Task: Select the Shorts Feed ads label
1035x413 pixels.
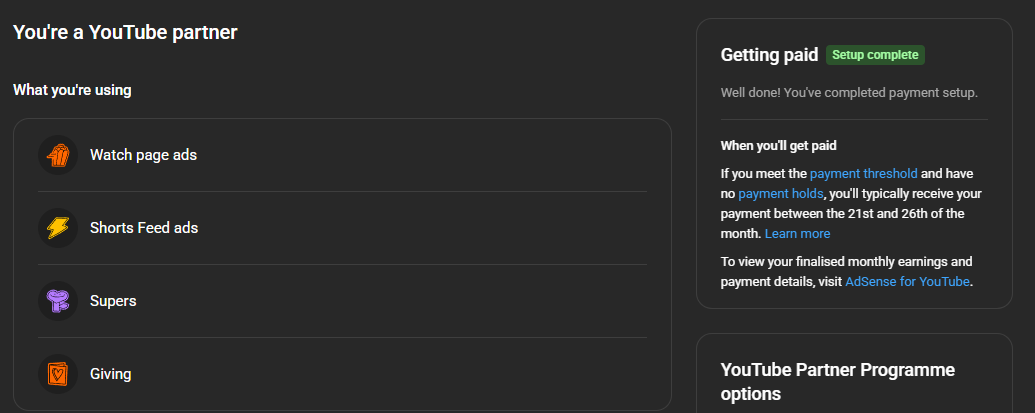Action: point(144,228)
